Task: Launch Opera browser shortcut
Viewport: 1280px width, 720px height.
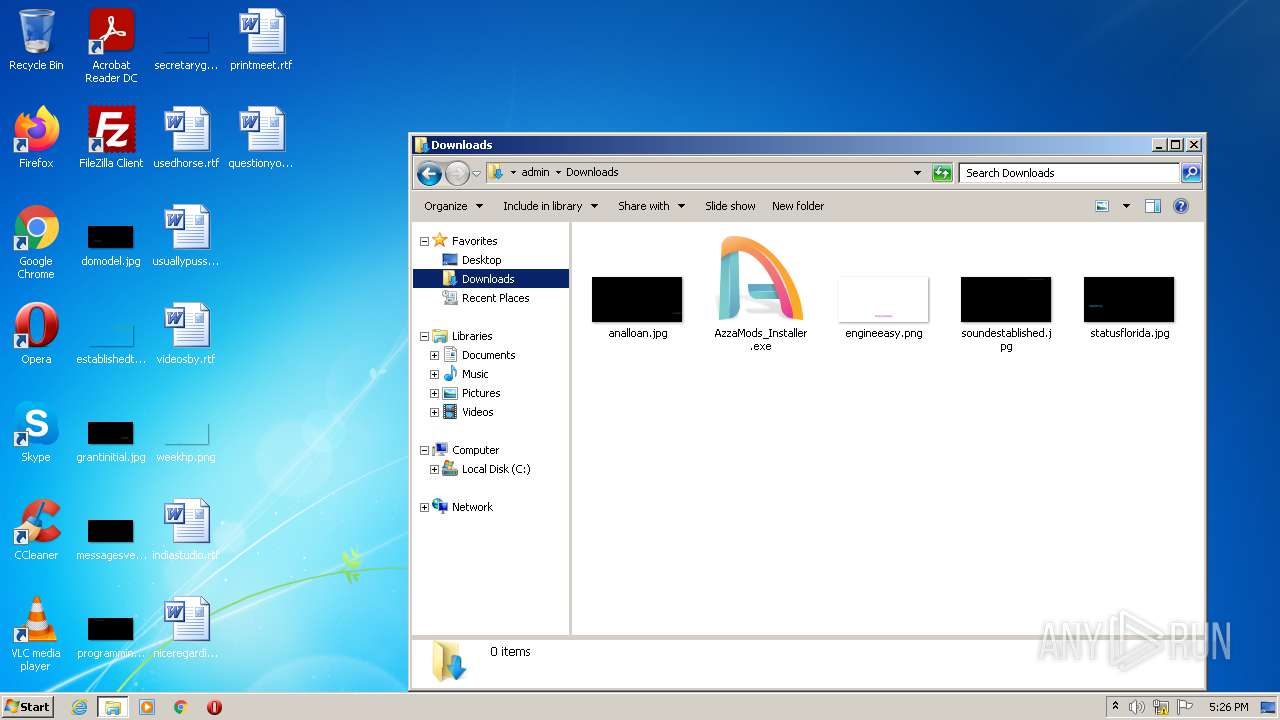Action: point(36,334)
